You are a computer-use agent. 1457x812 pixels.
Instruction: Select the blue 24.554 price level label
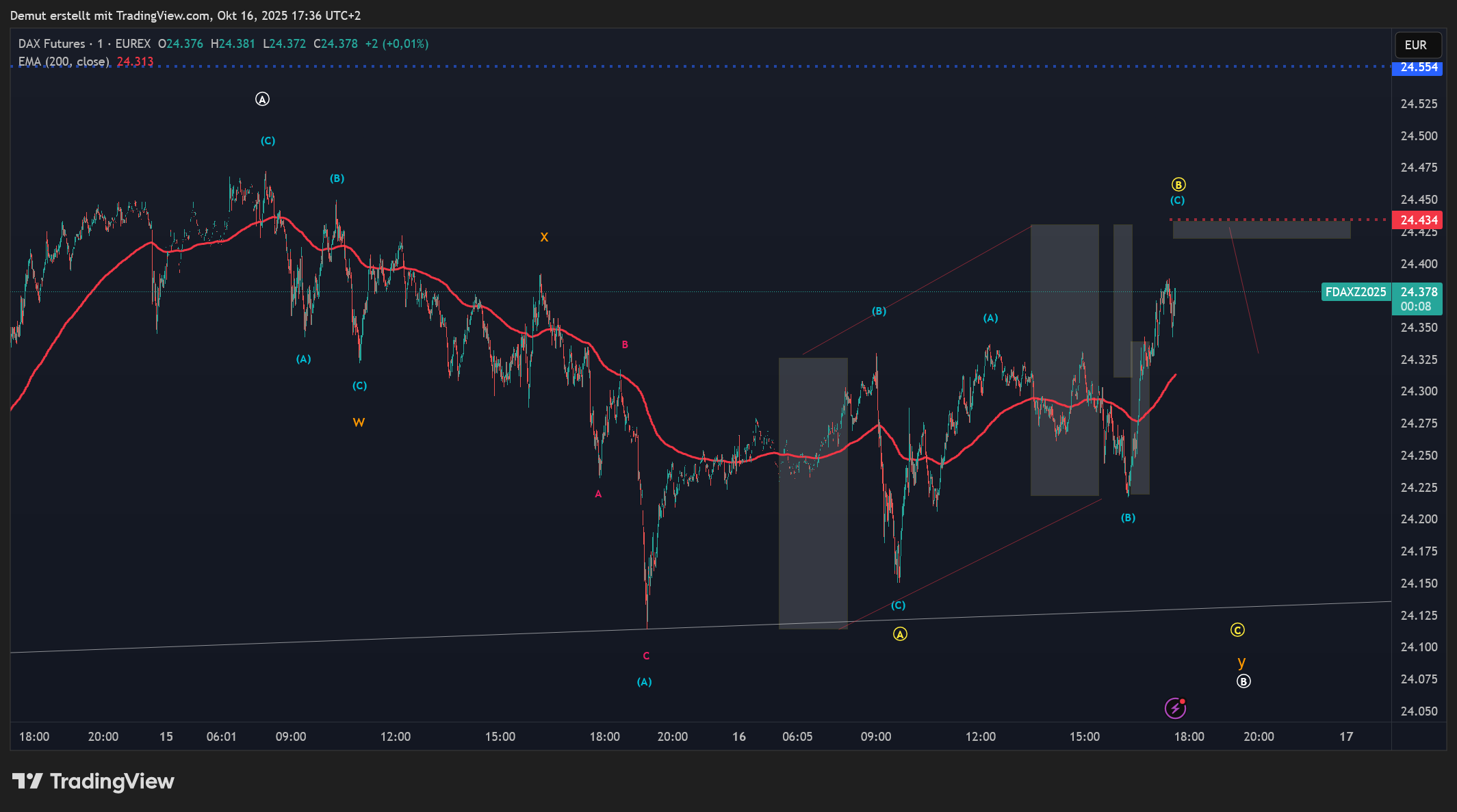[x=1418, y=68]
